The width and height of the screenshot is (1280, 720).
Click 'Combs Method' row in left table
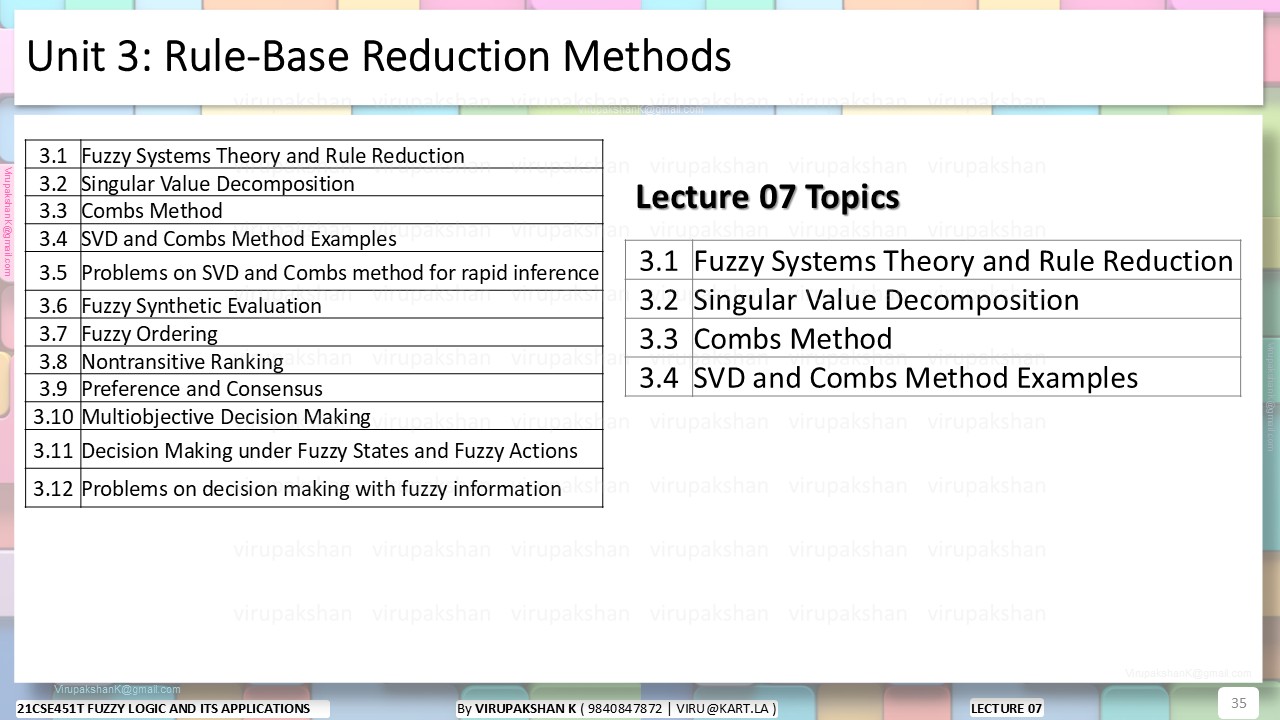314,210
